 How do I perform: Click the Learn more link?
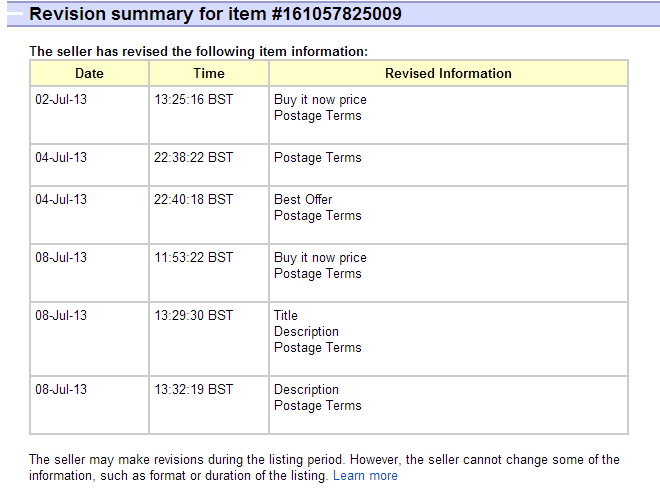(x=365, y=475)
